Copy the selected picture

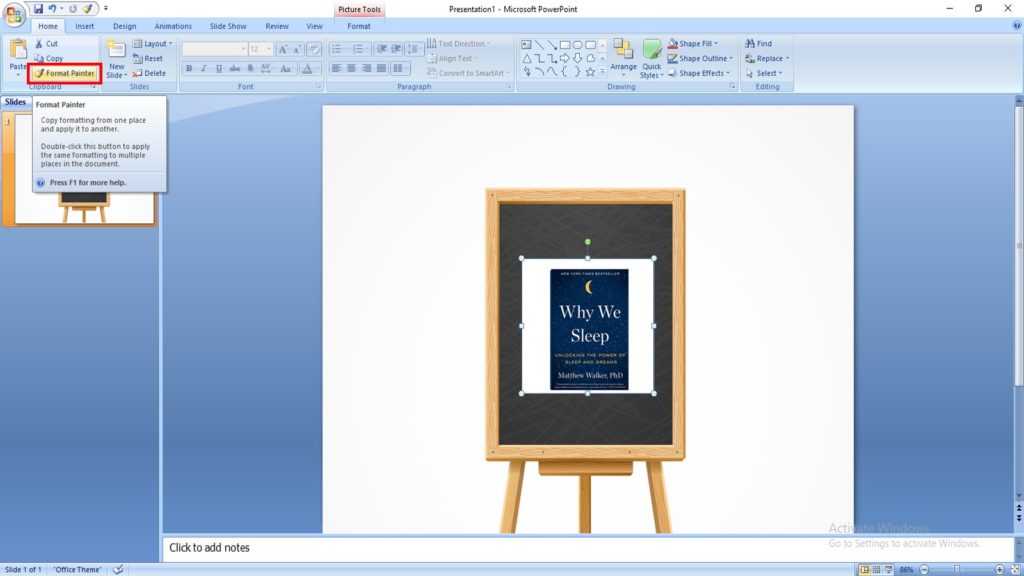point(49,58)
